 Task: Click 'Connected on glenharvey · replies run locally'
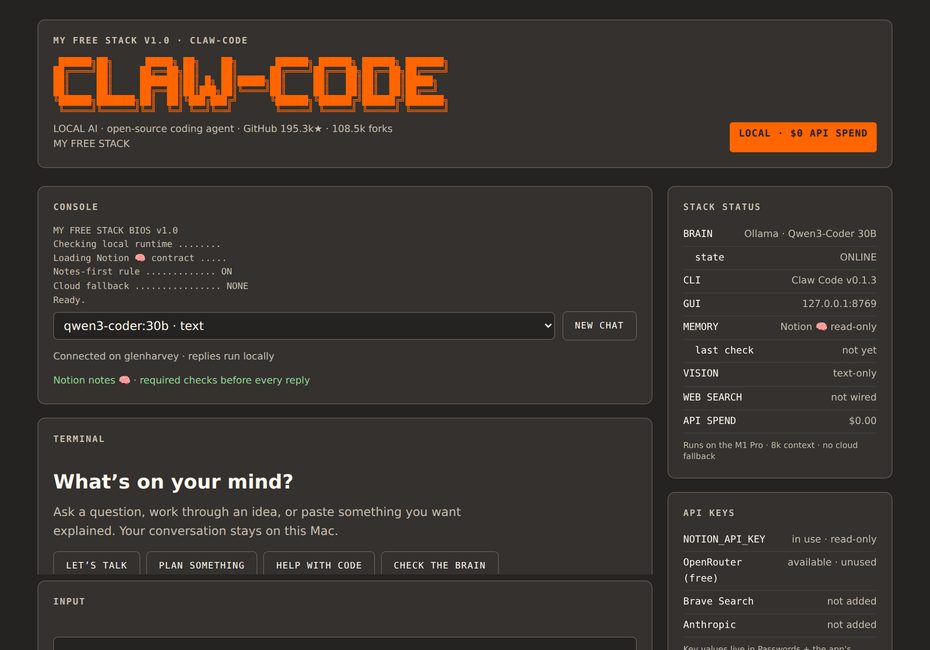tap(164, 356)
